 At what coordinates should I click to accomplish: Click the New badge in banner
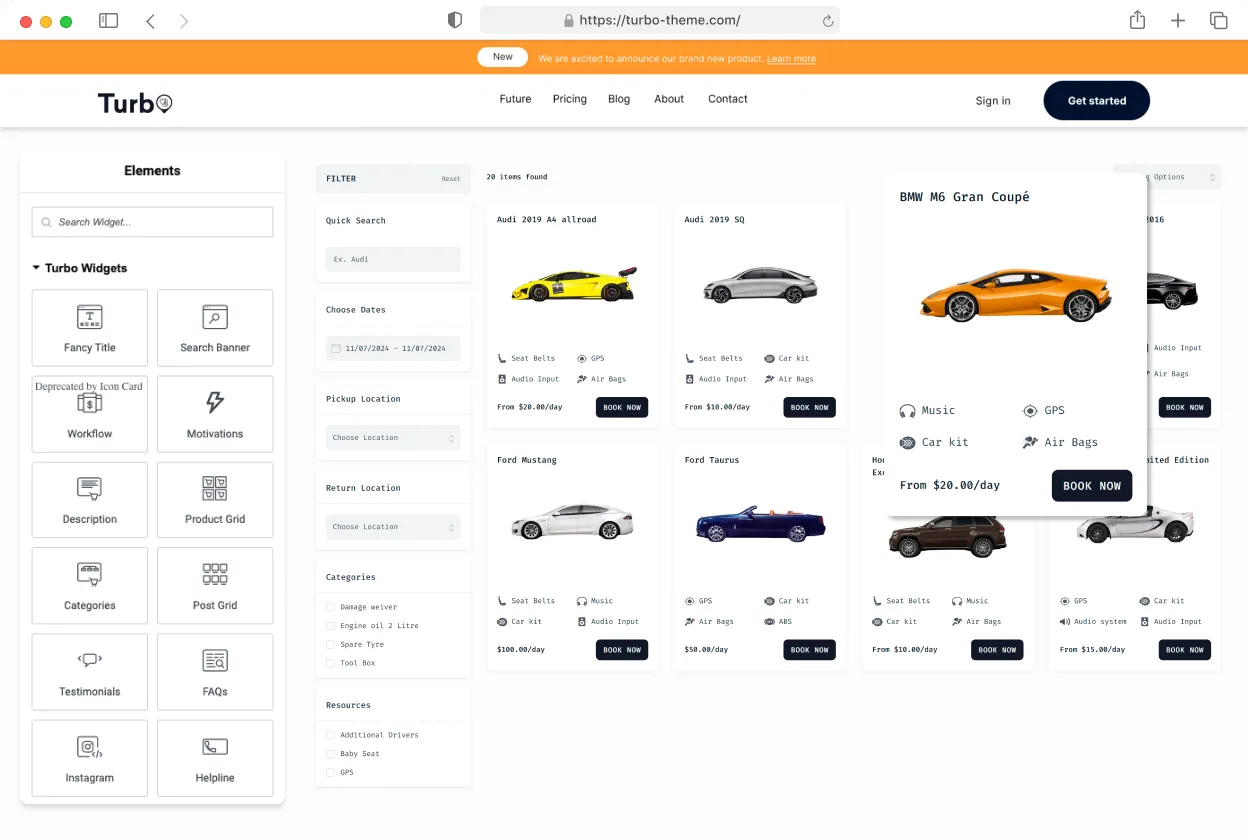pyautogui.click(x=503, y=57)
